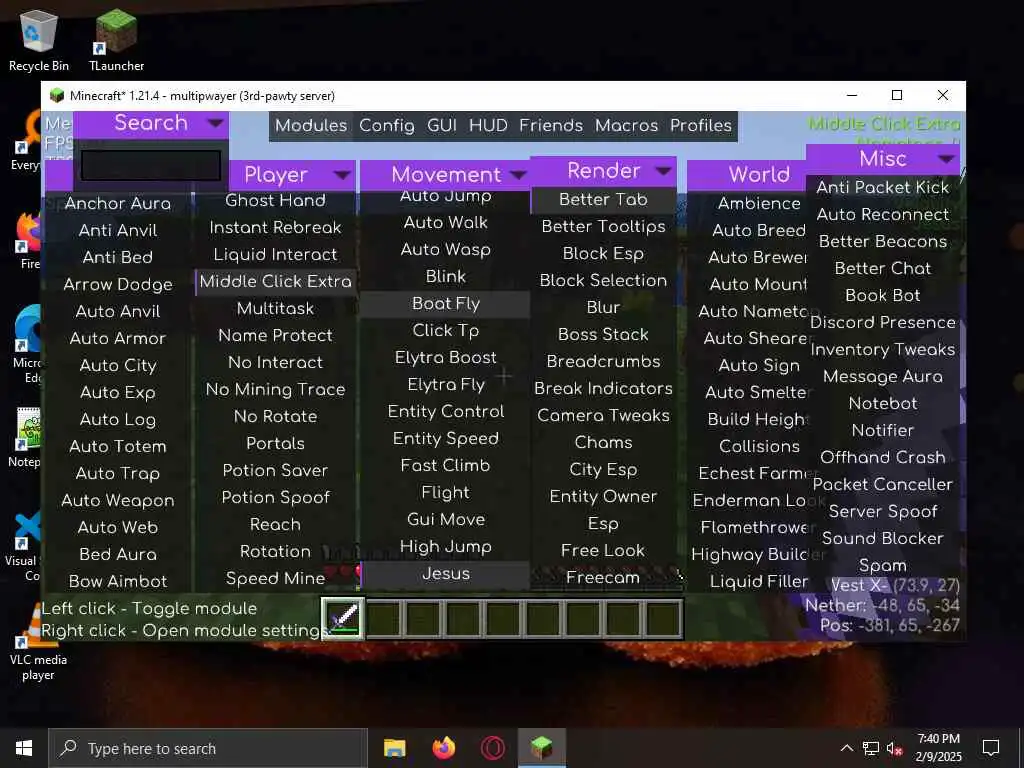Toggle the Flight module
Viewport: 1024px width, 768px height.
pyautogui.click(x=445, y=492)
